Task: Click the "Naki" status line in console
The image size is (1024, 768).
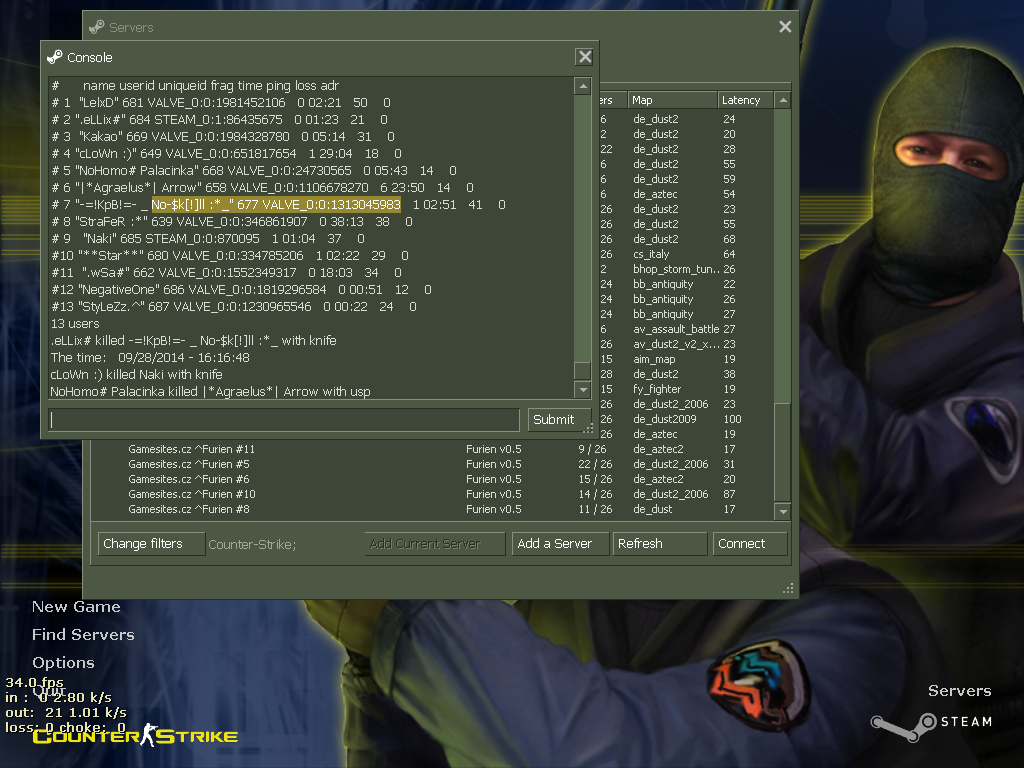Action: (x=208, y=238)
